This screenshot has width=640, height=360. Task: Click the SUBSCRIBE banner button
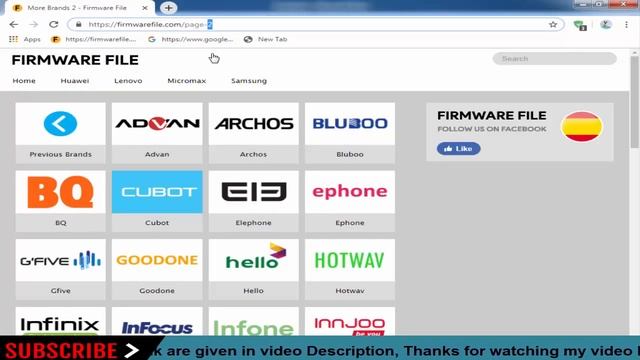(x=73, y=350)
